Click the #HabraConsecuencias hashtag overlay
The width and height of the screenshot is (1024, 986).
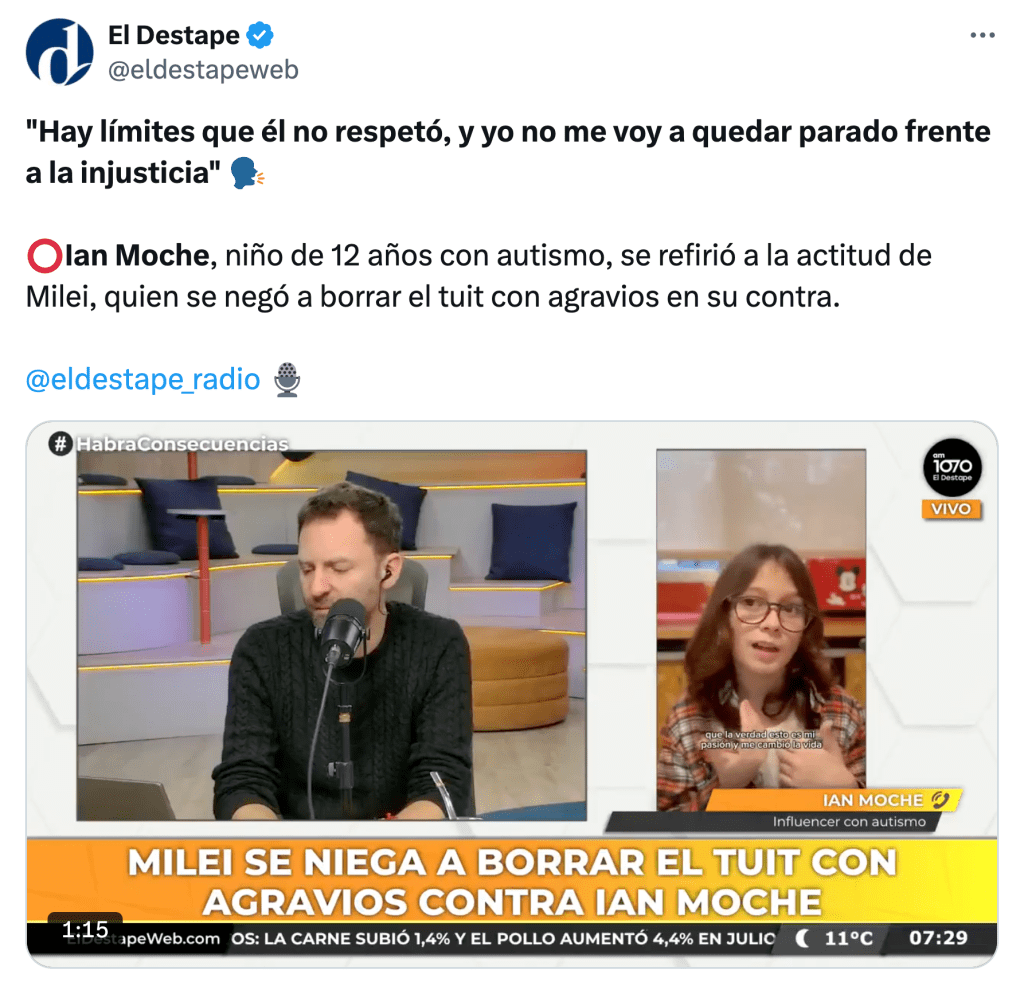[168, 444]
